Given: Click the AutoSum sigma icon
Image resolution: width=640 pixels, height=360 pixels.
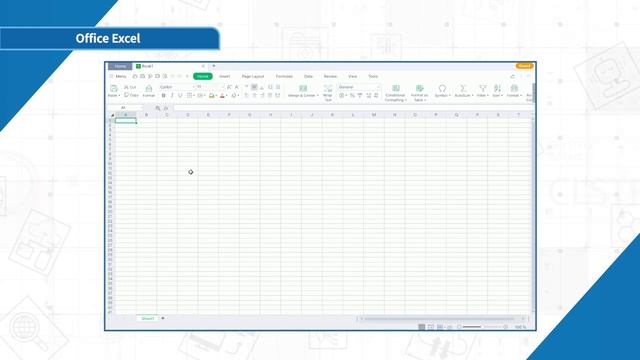Looking at the screenshot, I should click(463, 88).
